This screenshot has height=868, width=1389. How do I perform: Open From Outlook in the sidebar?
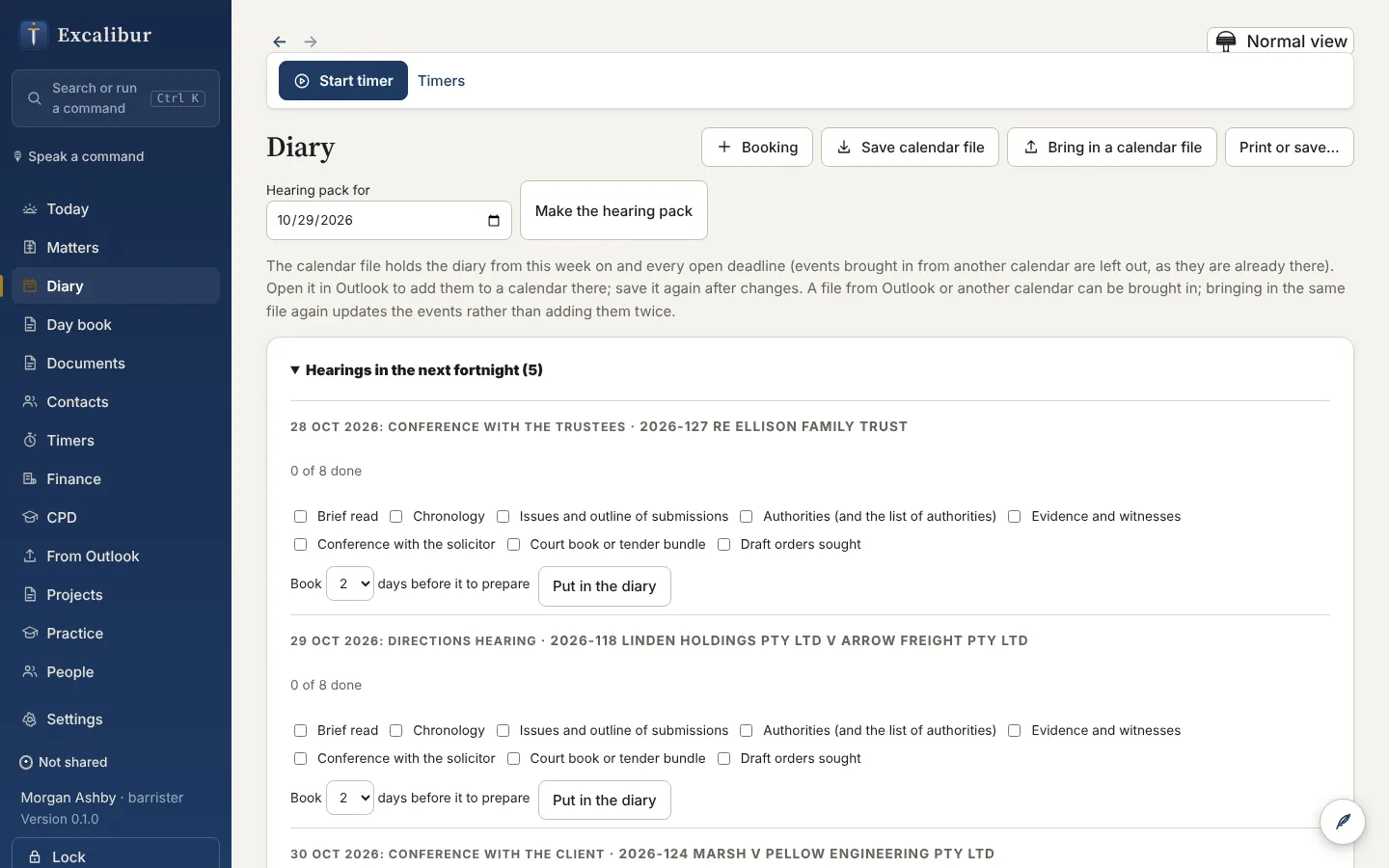click(x=116, y=556)
